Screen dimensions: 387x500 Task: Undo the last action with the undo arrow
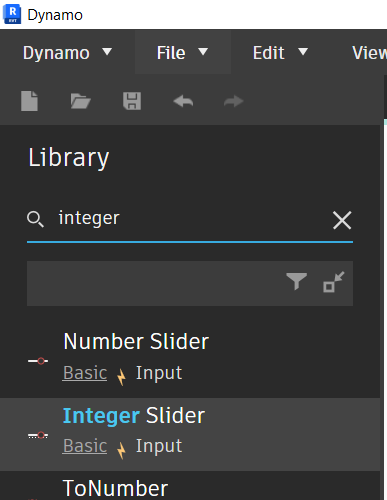click(183, 101)
